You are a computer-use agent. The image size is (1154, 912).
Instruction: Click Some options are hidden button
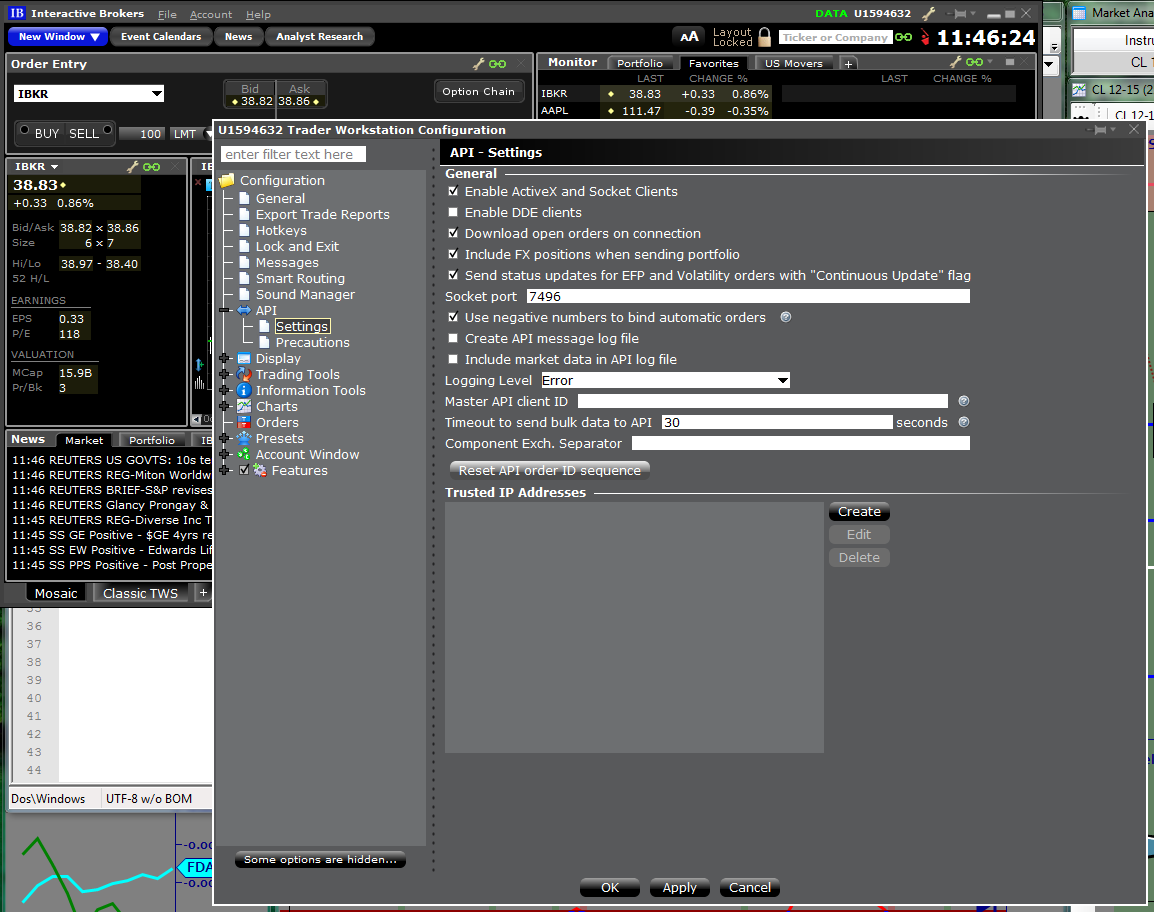click(x=320, y=860)
